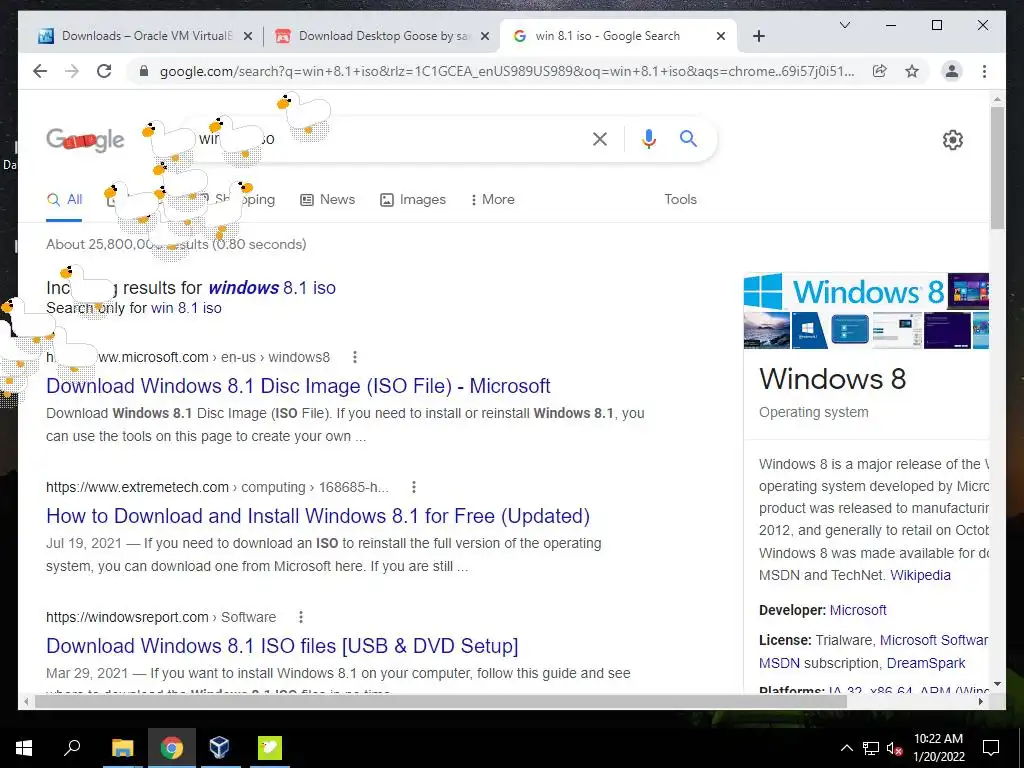The width and height of the screenshot is (1024, 768).
Task: Open the Chrome profile avatar
Action: coord(952,71)
